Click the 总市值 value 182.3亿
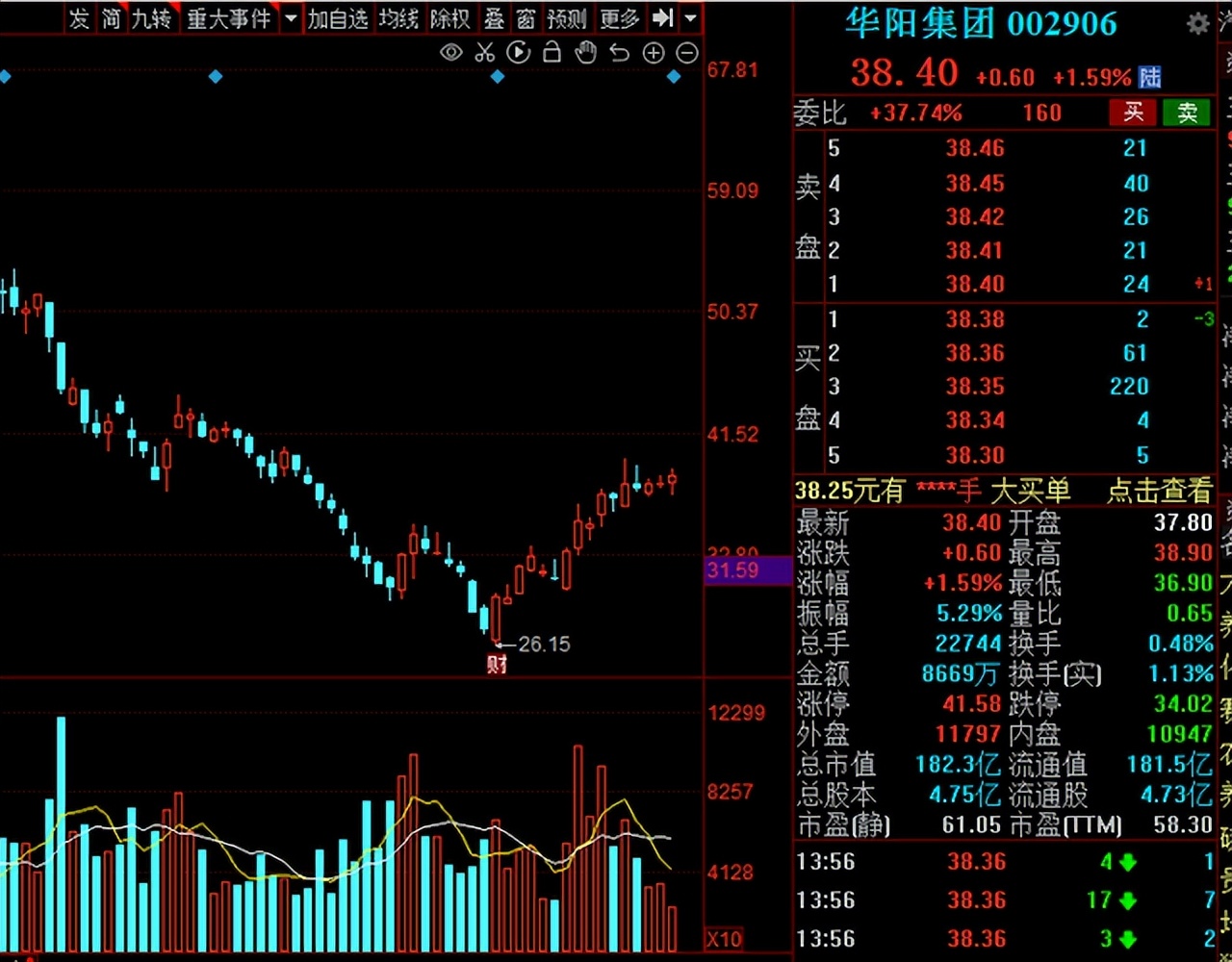Image resolution: width=1232 pixels, height=962 pixels. point(959,765)
